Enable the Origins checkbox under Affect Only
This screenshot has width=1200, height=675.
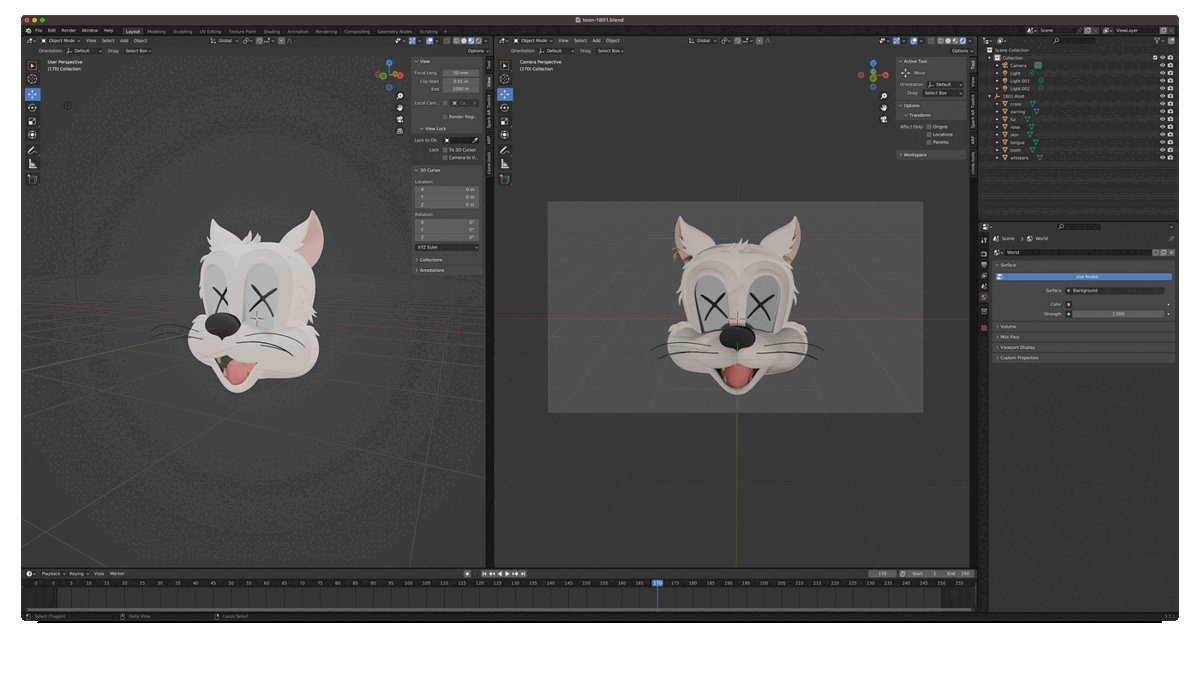(x=929, y=127)
